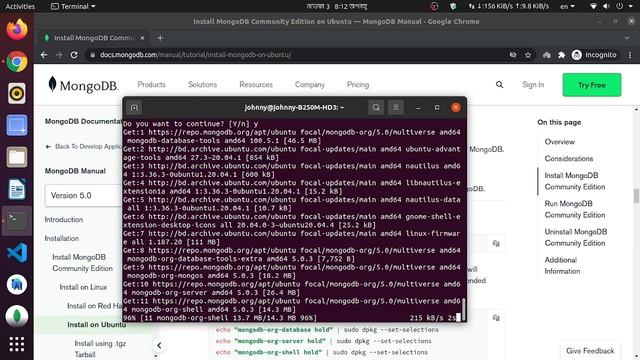Open the Files manager in the dock
The width and height of the screenshot is (640, 360).
[17, 157]
